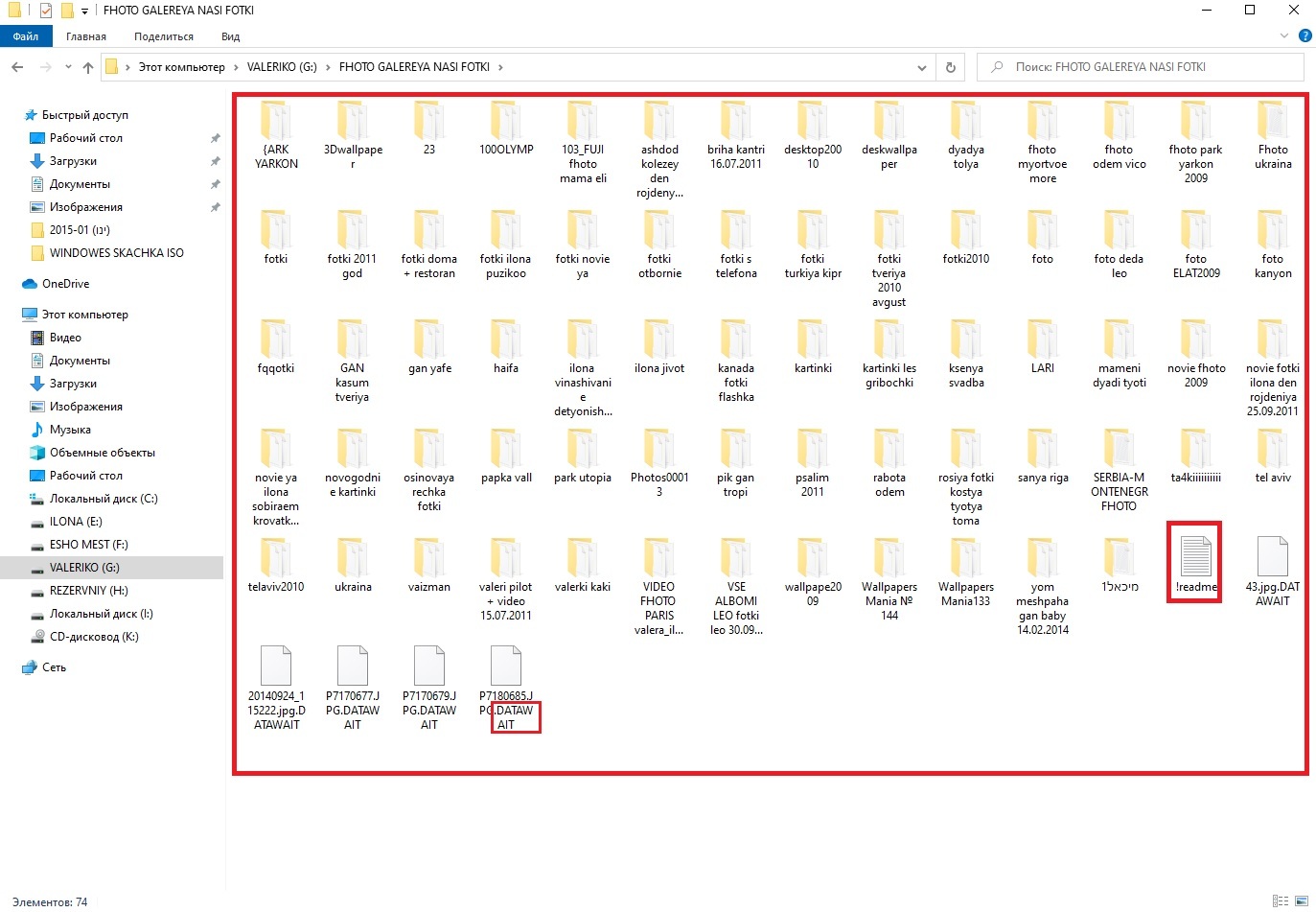Select the LARI folder
The height and width of the screenshot is (912, 1316).
pos(1043,347)
